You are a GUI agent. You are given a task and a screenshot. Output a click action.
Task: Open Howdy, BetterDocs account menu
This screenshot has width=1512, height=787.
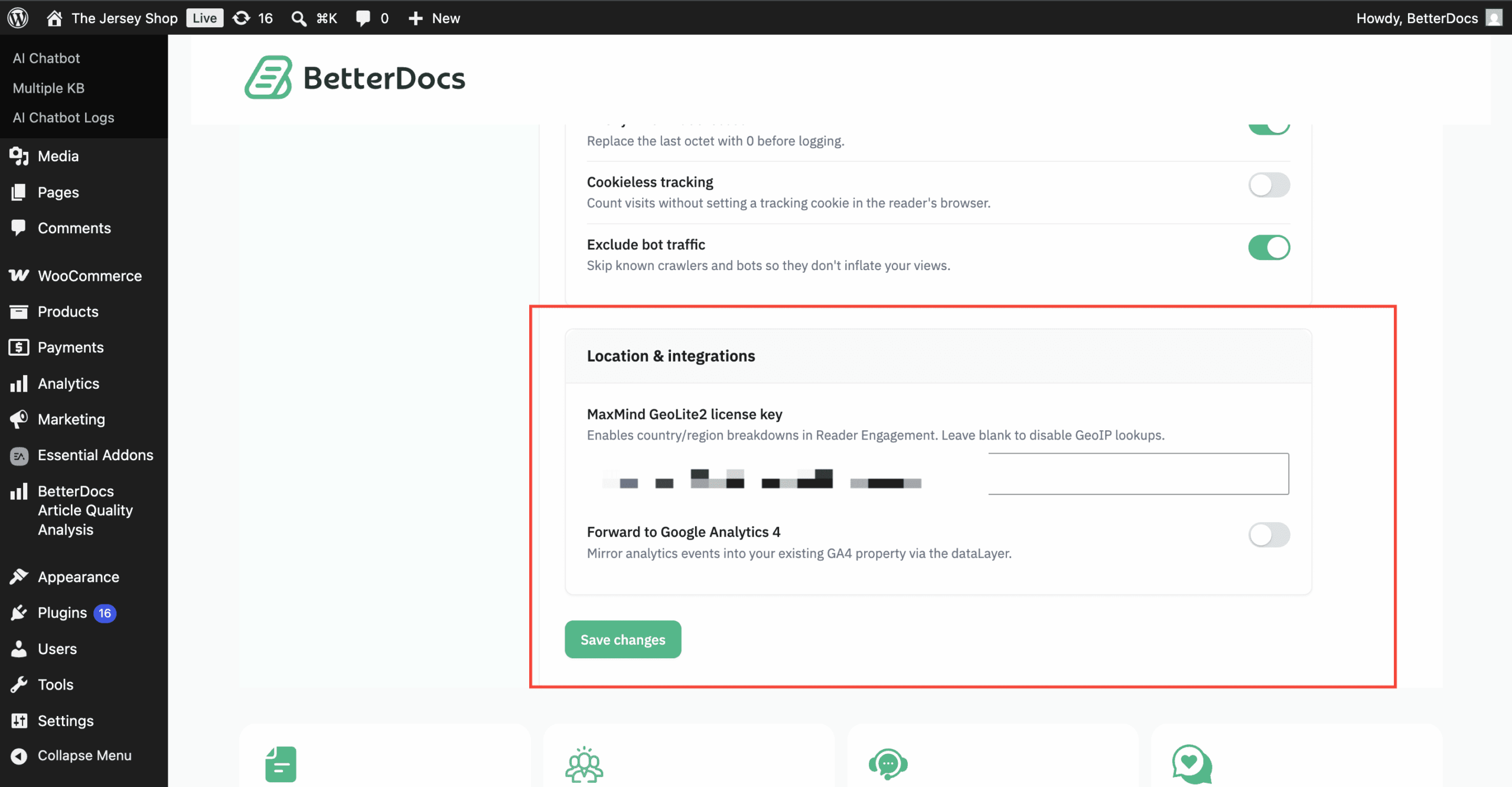point(1429,18)
